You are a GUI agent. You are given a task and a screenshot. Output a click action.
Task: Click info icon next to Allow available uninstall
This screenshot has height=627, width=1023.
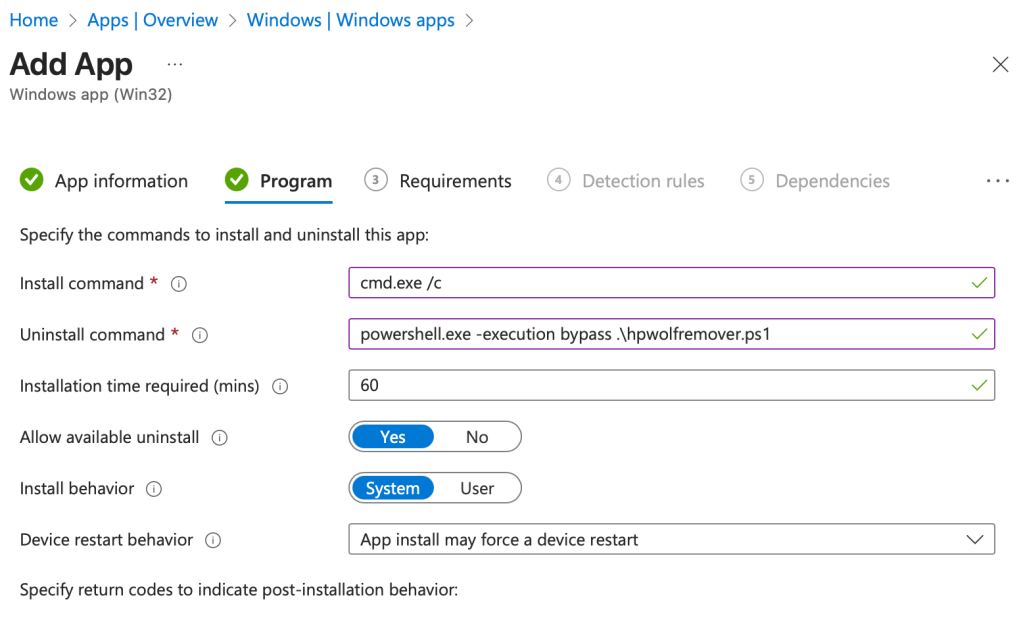[220, 437]
